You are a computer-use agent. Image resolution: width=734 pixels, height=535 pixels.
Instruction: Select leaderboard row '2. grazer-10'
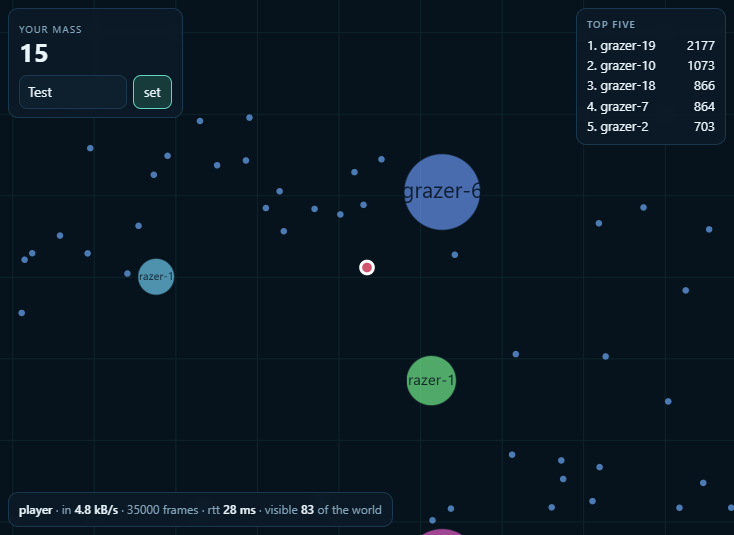pyautogui.click(x=650, y=66)
